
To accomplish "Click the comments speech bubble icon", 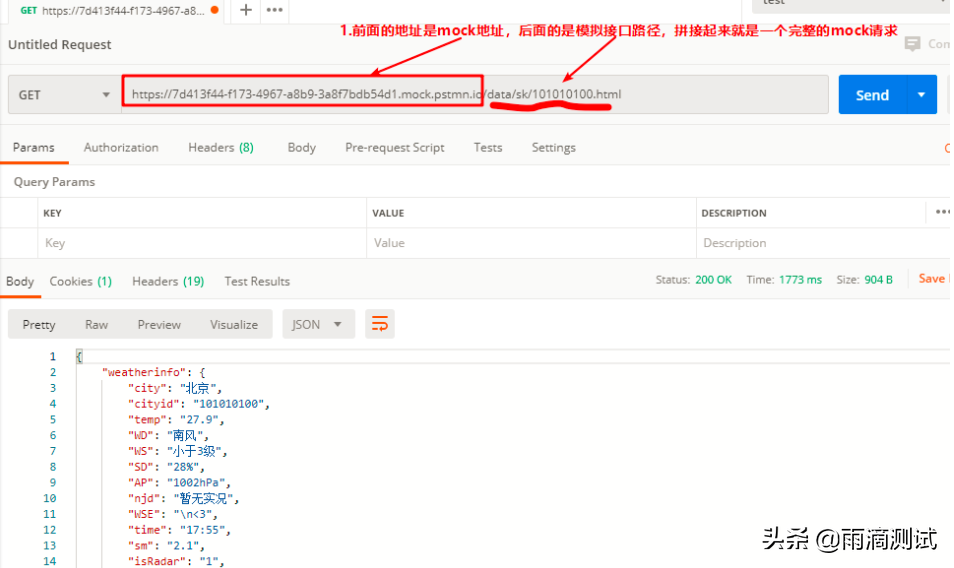I will (x=912, y=44).
